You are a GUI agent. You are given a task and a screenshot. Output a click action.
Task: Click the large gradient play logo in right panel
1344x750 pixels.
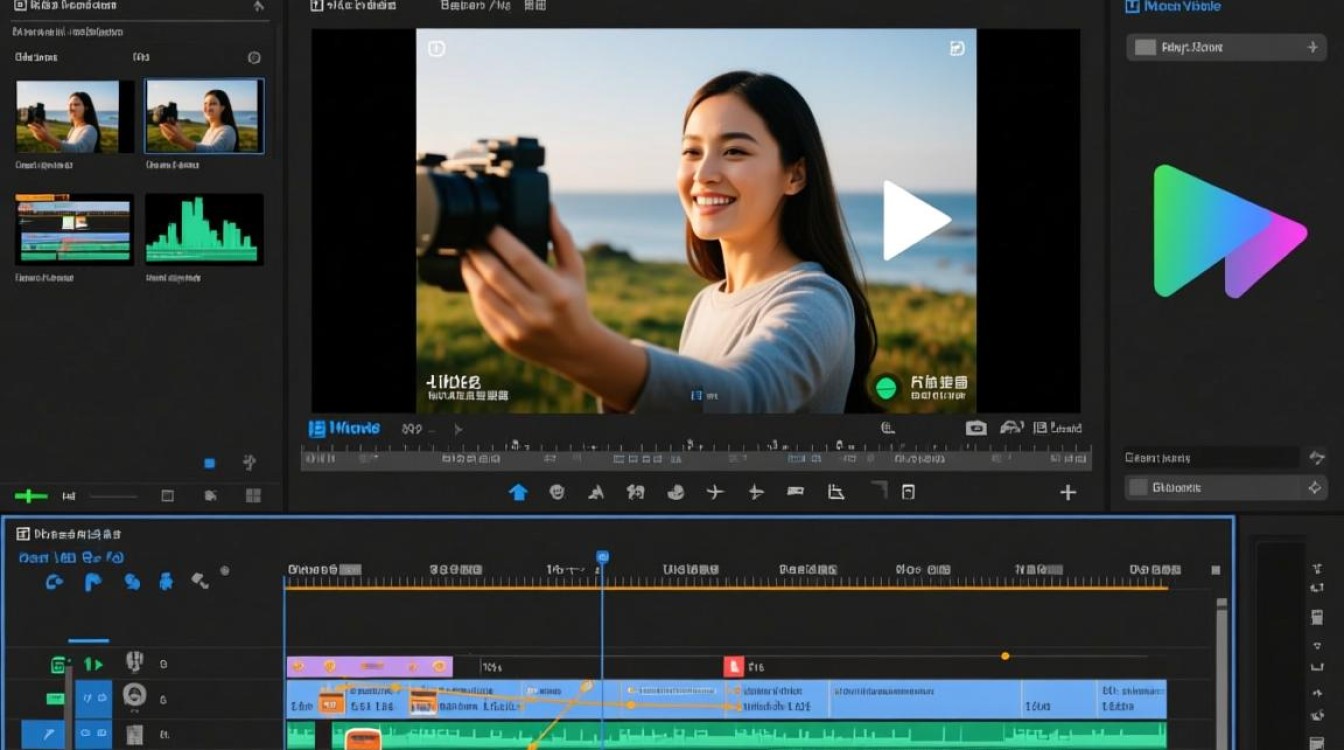click(x=1230, y=231)
